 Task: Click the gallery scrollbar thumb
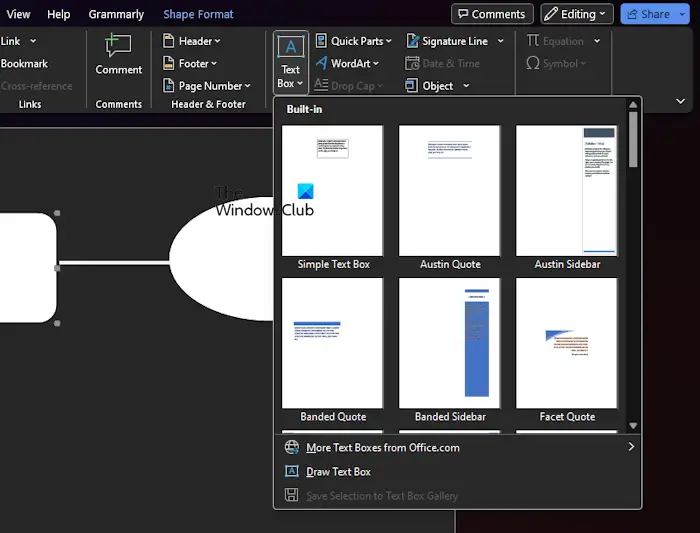(x=633, y=139)
